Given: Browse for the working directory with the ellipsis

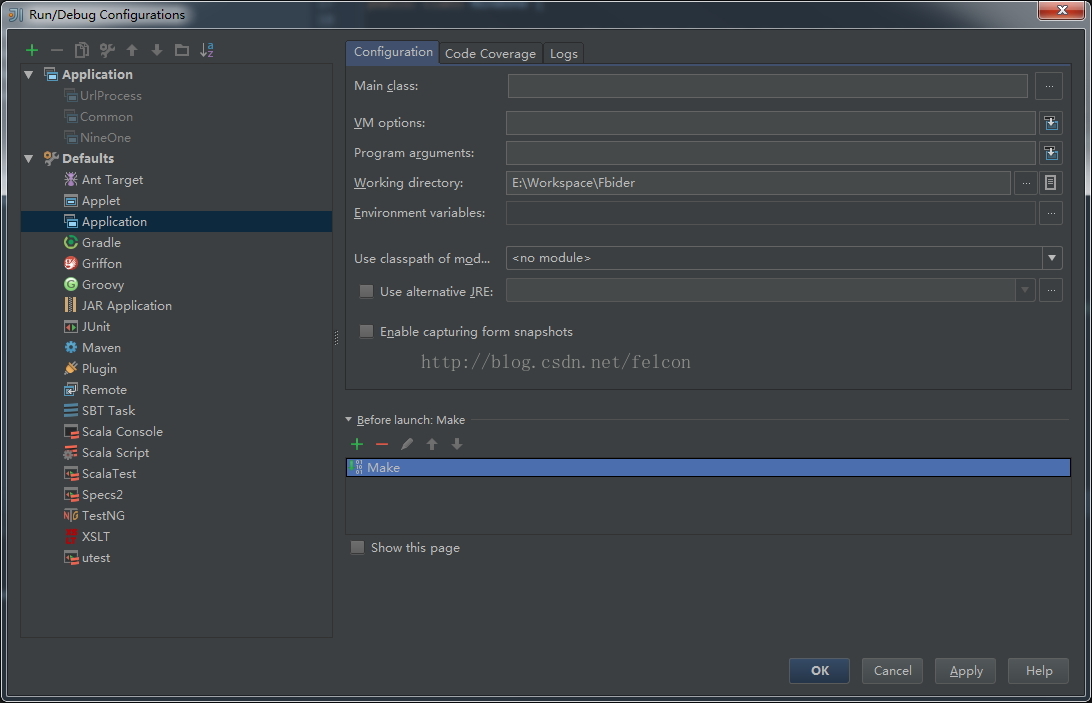Looking at the screenshot, I should pyautogui.click(x=1026, y=183).
